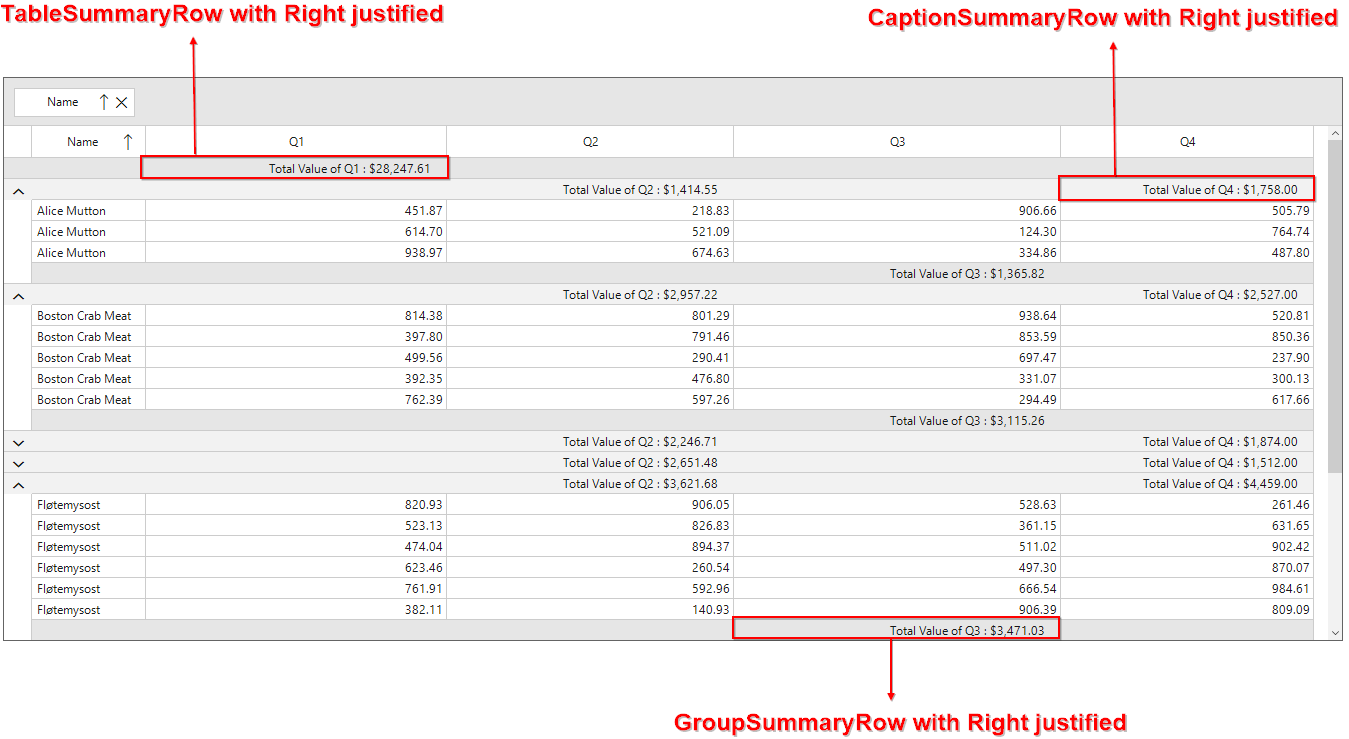Remove the Name grouping with its X icon
The image size is (1349, 739).
122,102
